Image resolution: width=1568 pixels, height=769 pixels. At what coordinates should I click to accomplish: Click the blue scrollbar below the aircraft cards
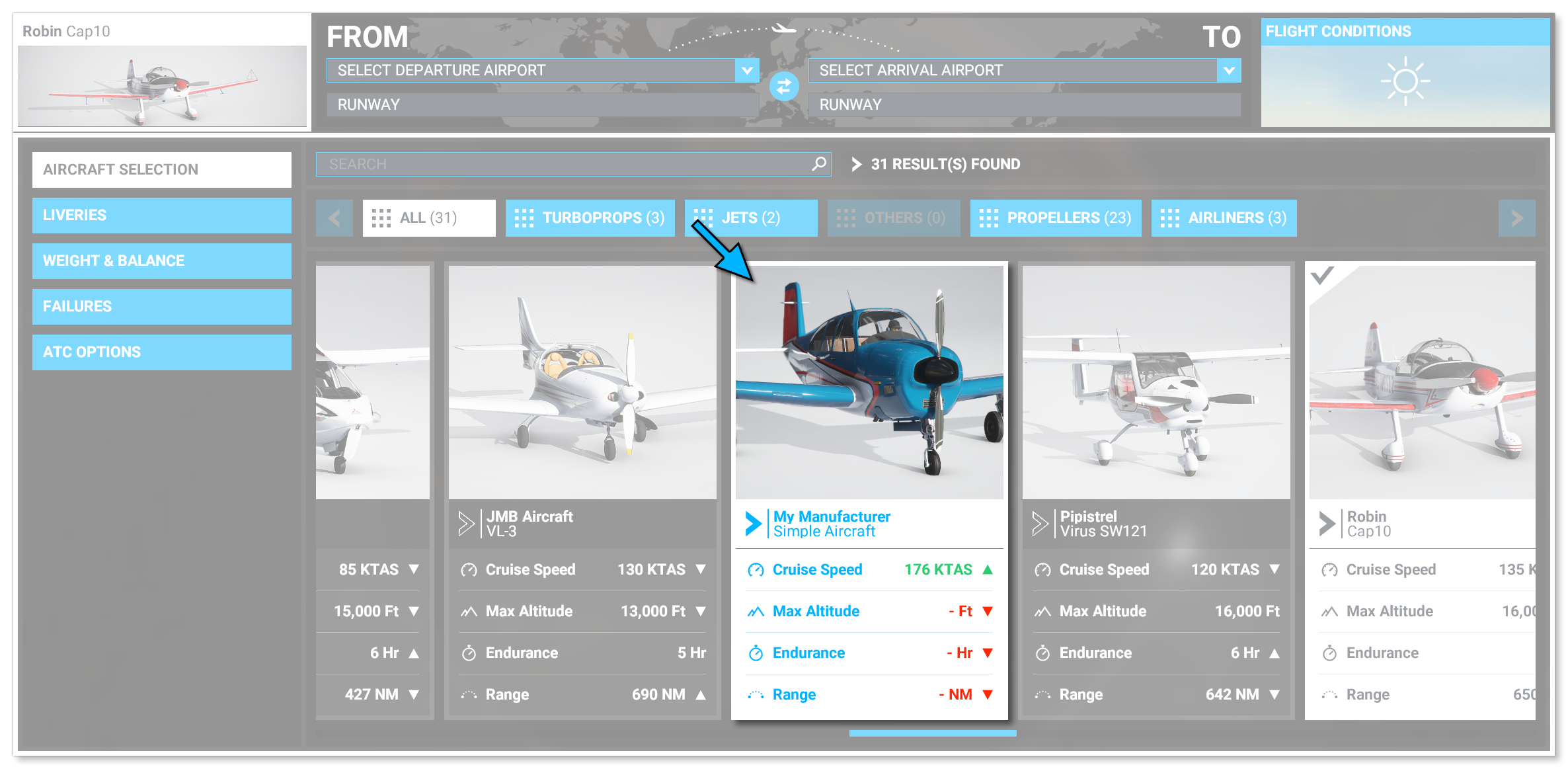click(932, 733)
